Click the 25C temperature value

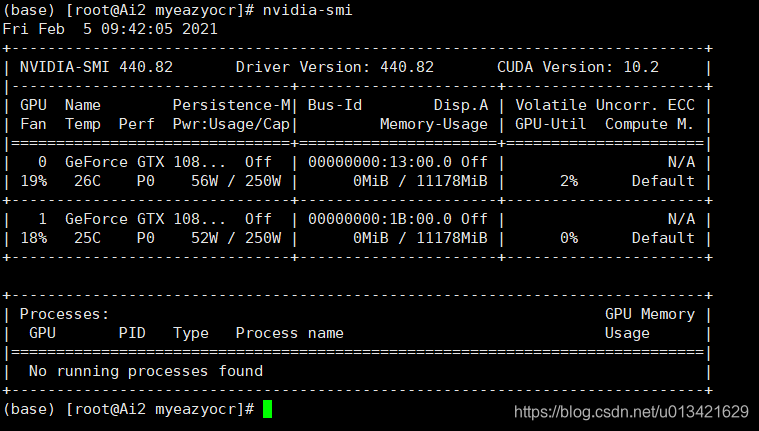point(87,238)
